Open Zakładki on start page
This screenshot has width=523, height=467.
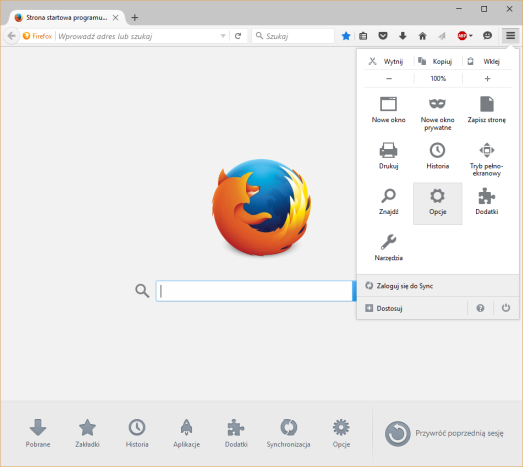click(x=87, y=433)
